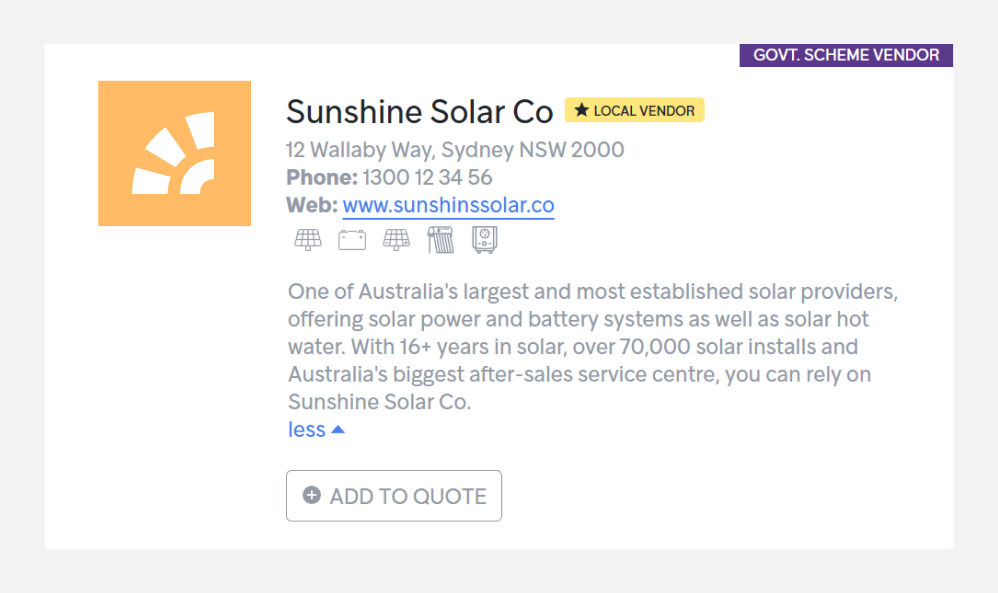Click the heat pump unit icon
The height and width of the screenshot is (593, 998).
[x=484, y=240]
